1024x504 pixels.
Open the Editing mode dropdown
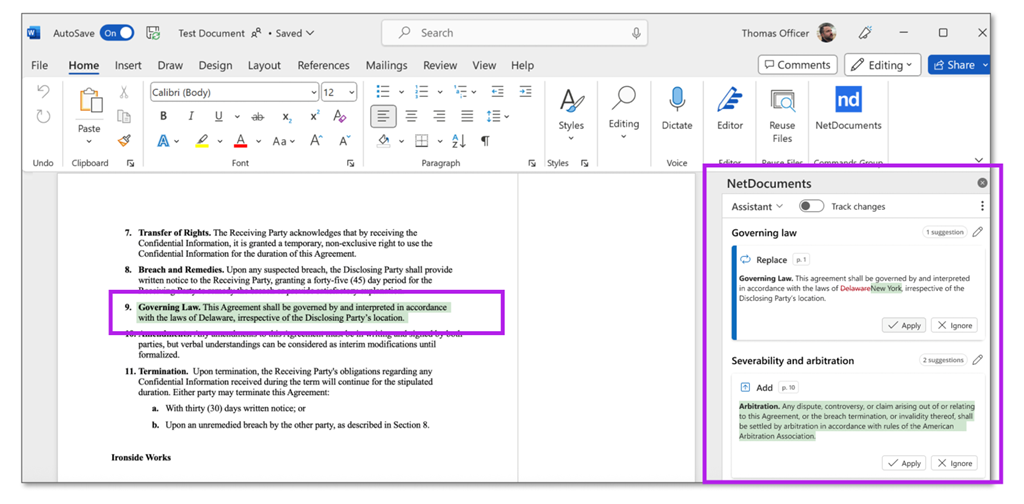(882, 65)
